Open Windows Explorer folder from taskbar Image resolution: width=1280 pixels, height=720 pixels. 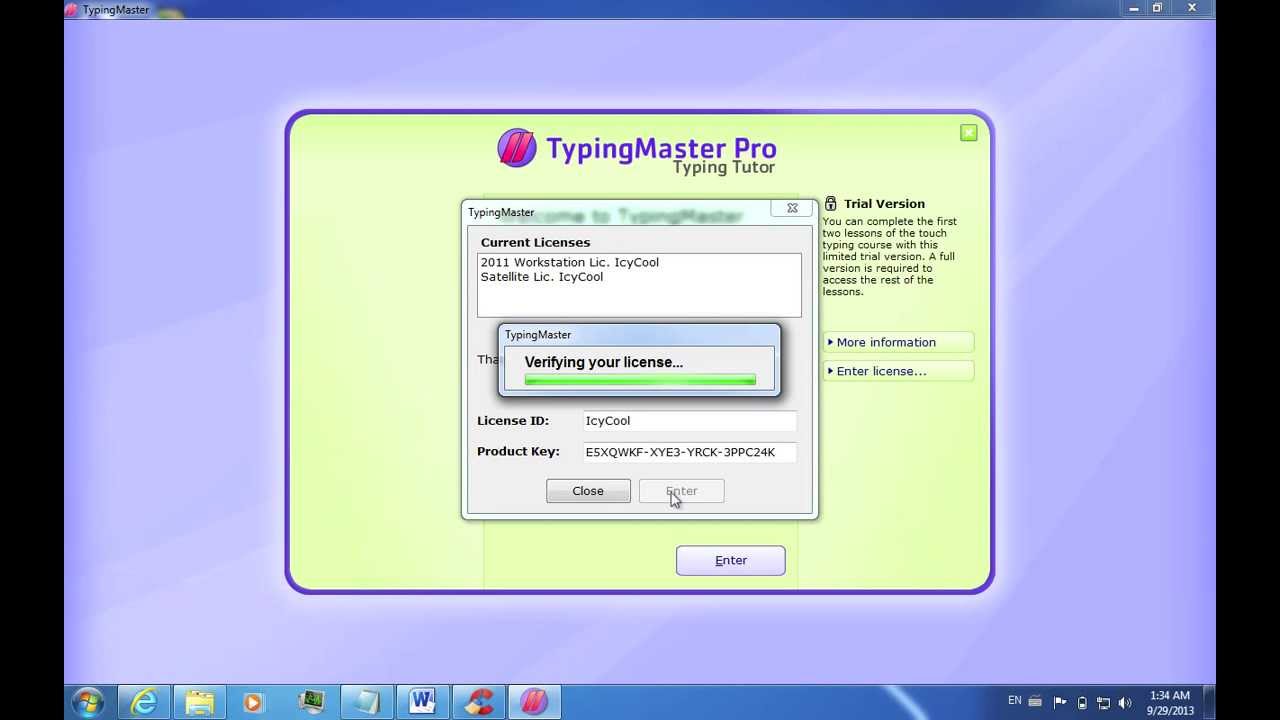[200, 703]
